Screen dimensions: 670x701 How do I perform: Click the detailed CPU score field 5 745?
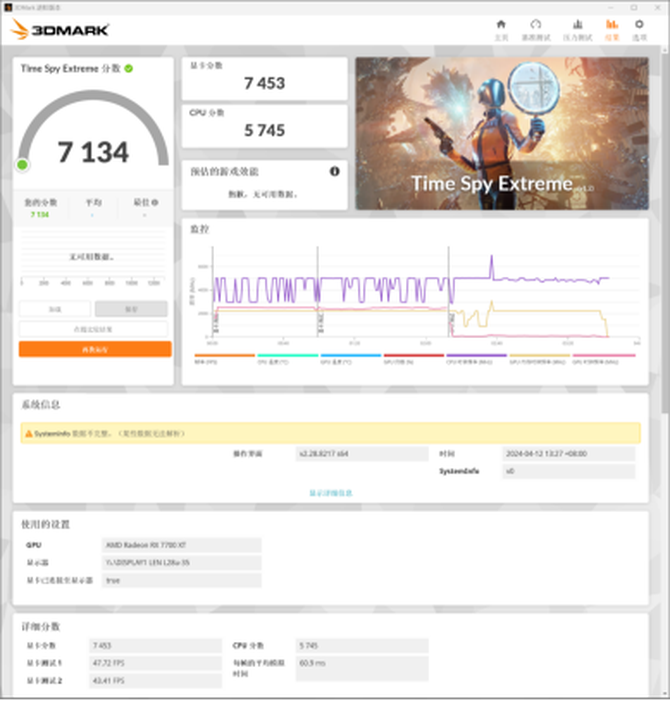[x=362, y=646]
